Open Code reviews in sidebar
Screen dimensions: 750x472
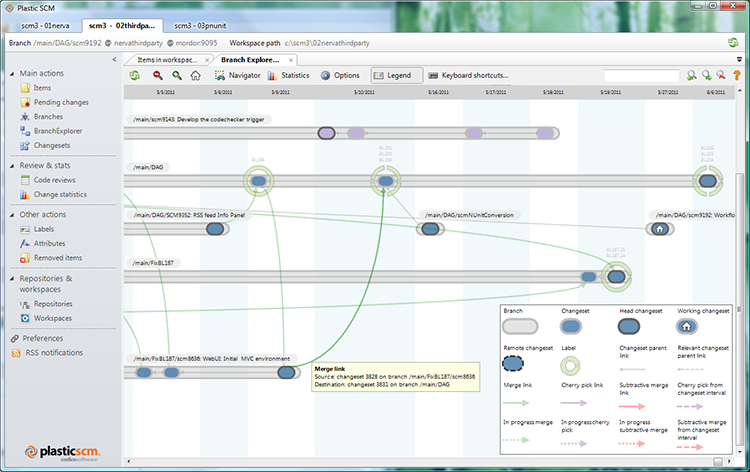[x=48, y=180]
